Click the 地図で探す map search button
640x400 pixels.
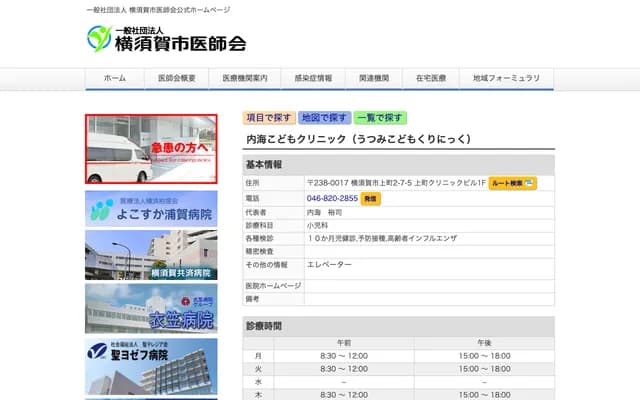pyautogui.click(x=324, y=118)
